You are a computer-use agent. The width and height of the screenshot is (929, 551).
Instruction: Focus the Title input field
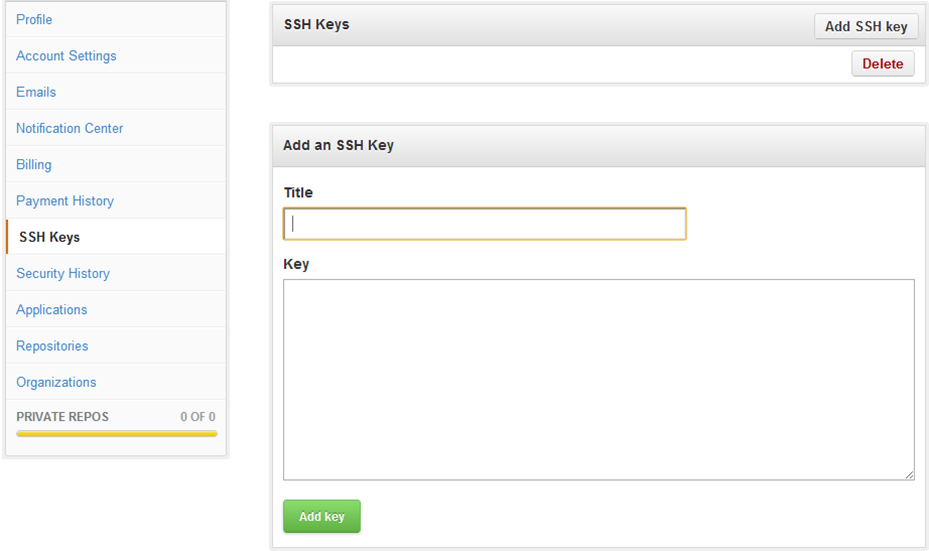tap(485, 224)
